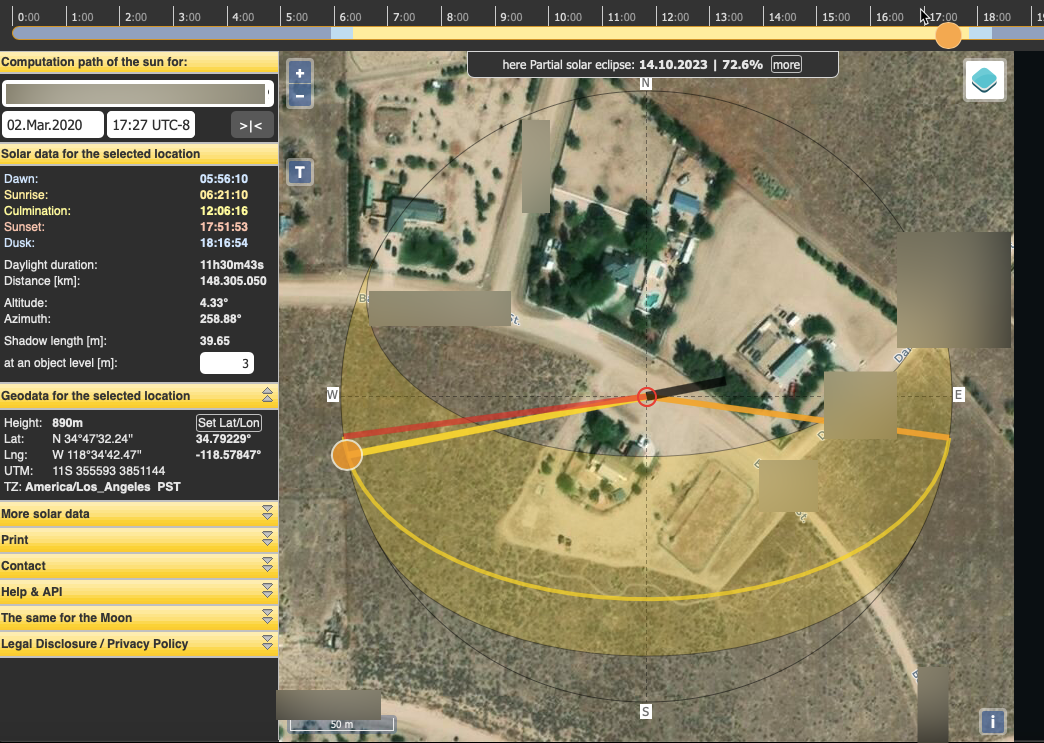Screen dimensions: 1044x743
Task: Select the orange sun marker on the timeline
Action: click(948, 35)
